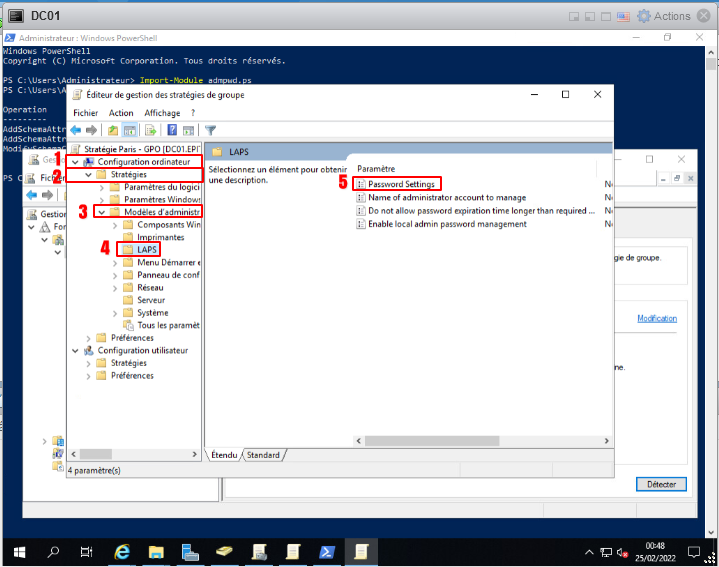Select the Password Settings policy
The width and height of the screenshot is (719, 567).
[400, 184]
